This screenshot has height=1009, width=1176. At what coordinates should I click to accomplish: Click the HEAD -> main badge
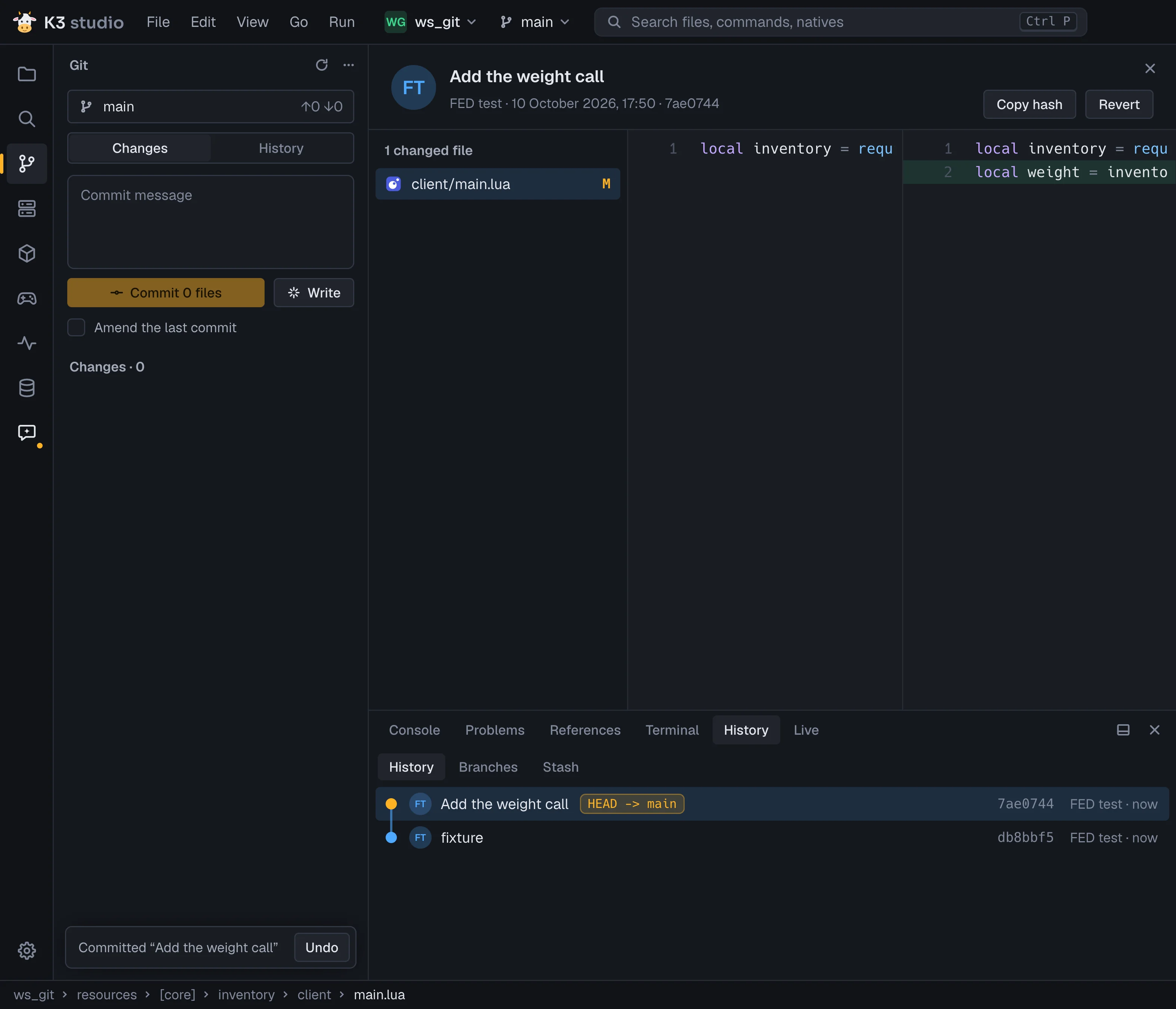click(632, 803)
